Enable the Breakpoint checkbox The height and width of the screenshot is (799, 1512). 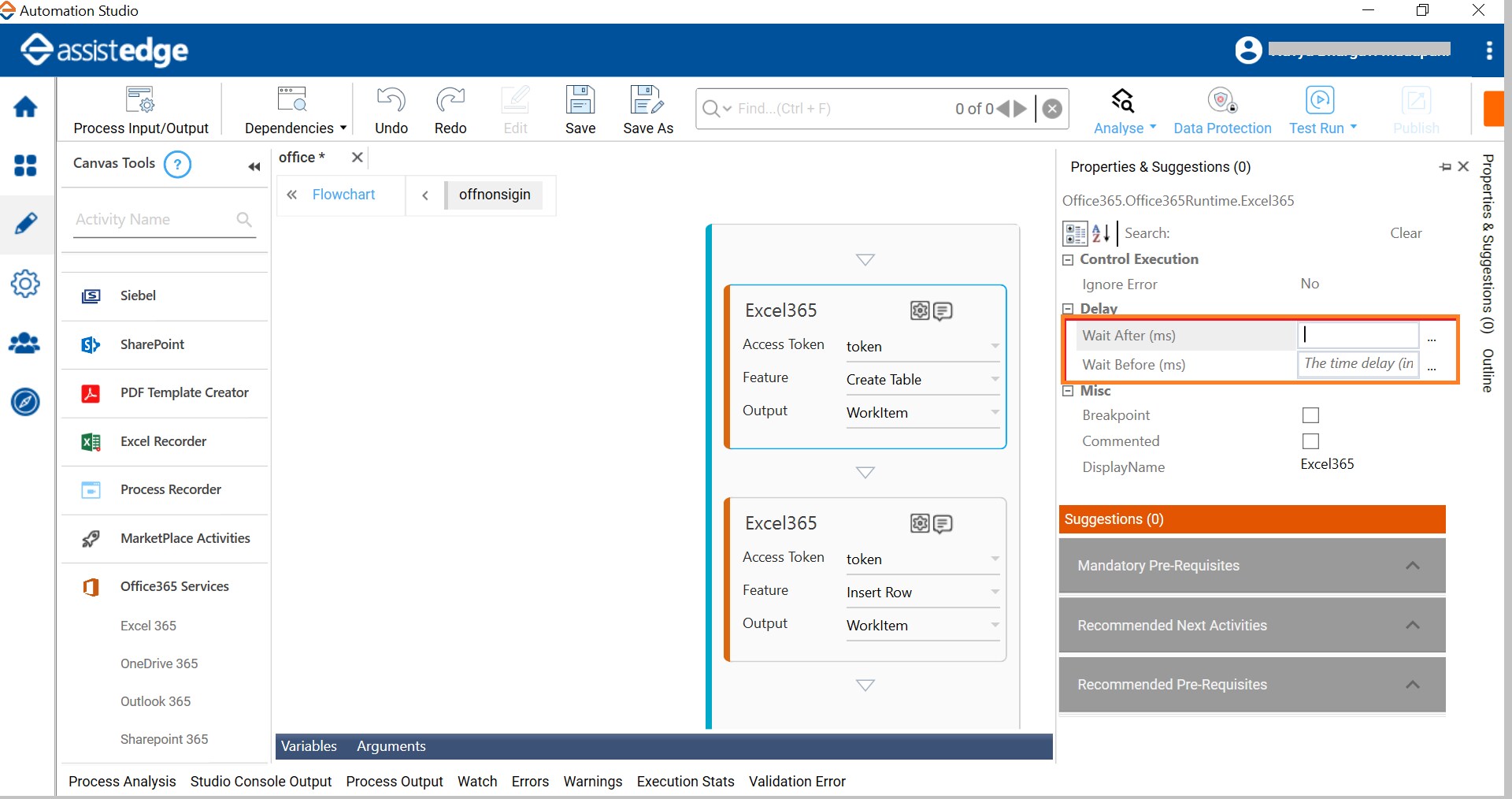[1310, 415]
